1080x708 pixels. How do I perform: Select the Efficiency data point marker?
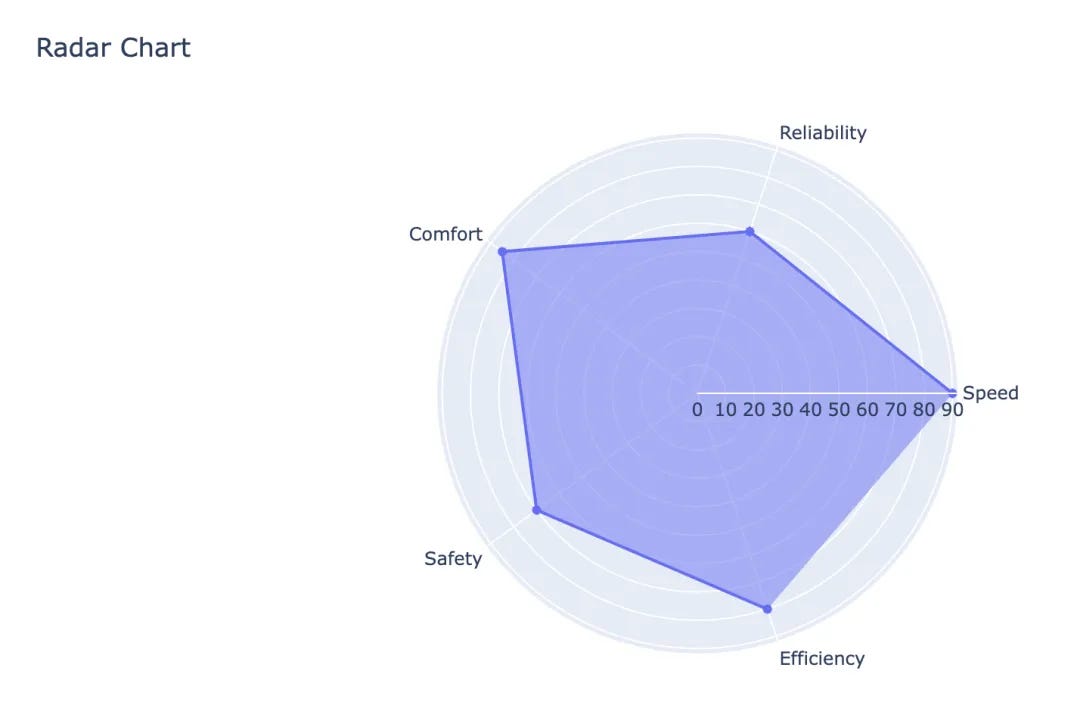768,608
